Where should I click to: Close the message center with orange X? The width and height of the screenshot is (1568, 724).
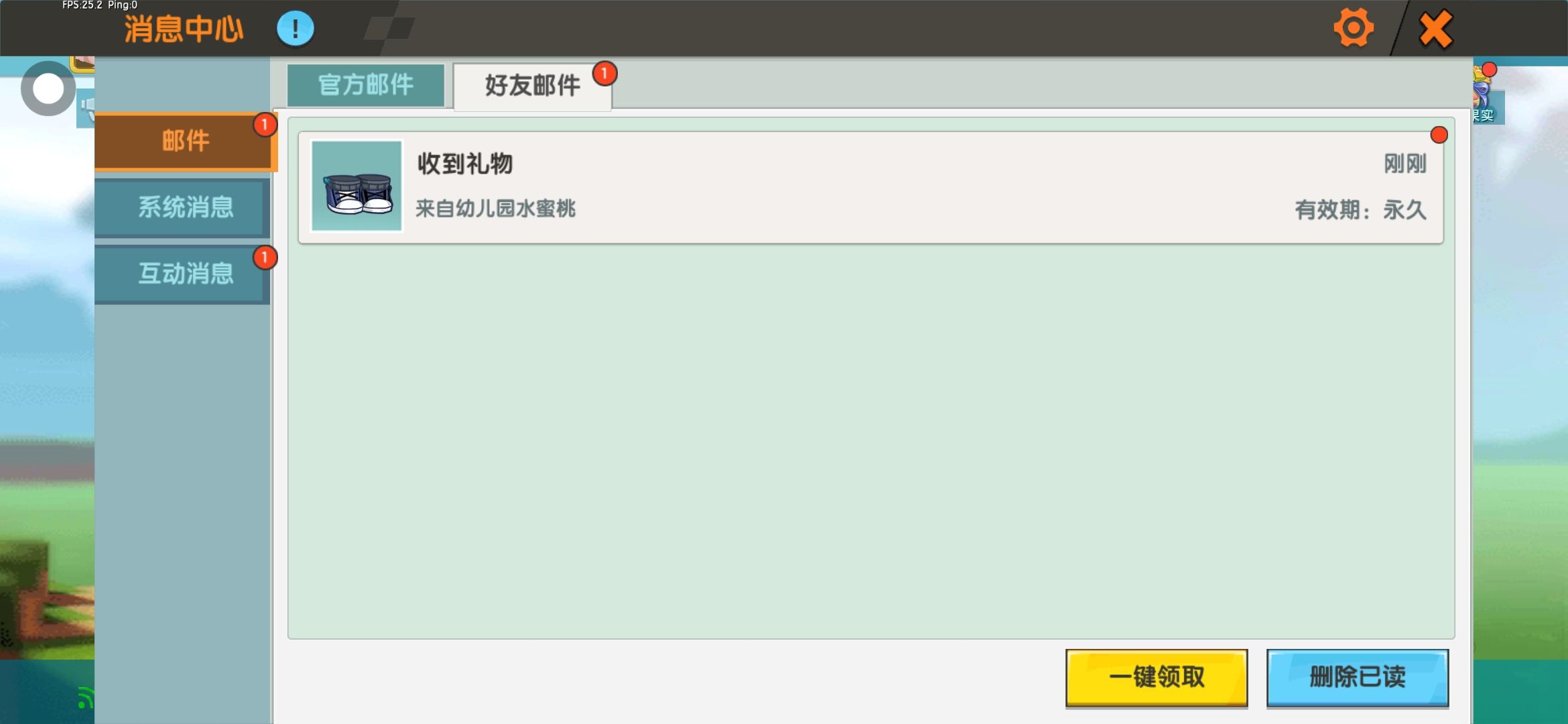pyautogui.click(x=1435, y=29)
